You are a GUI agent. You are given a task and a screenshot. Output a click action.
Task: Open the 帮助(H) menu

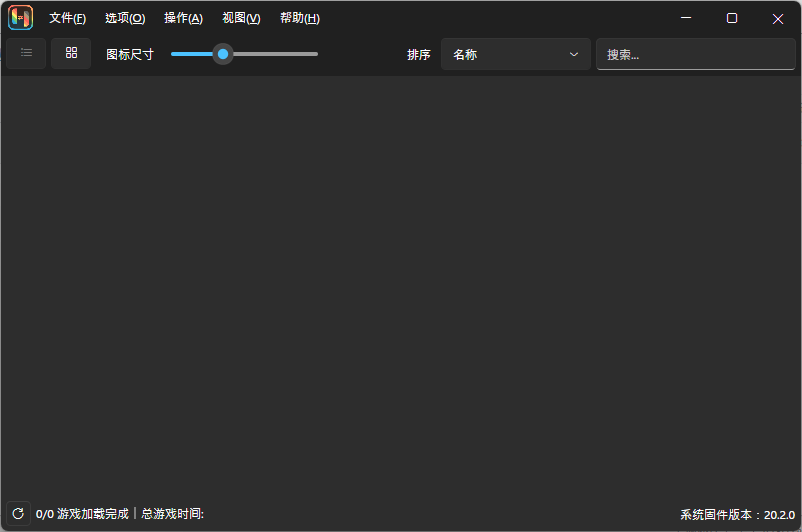point(300,18)
